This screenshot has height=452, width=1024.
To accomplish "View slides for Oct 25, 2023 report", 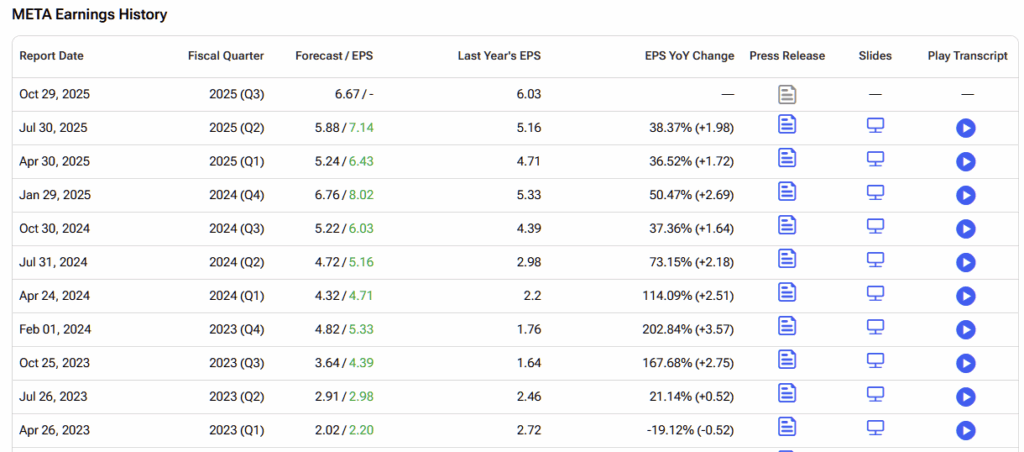I will coord(875,360).
